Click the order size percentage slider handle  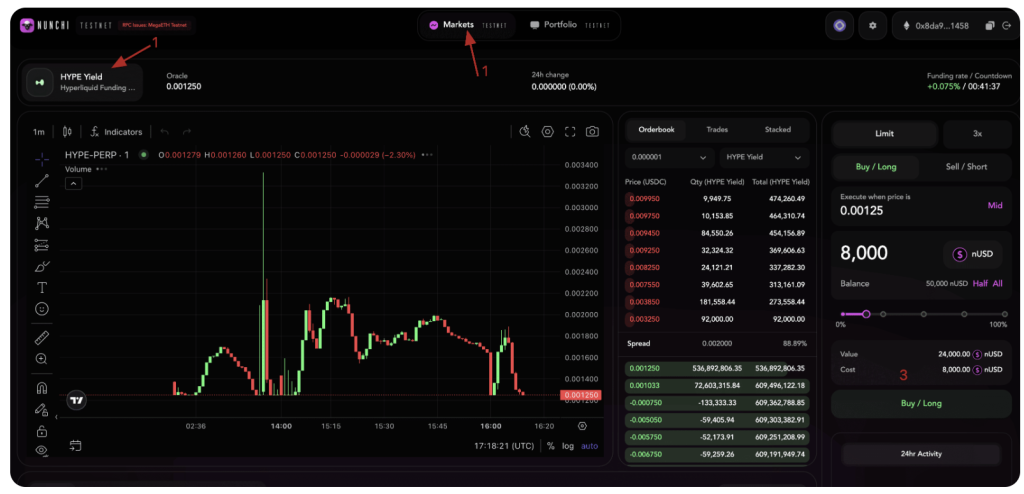click(x=866, y=314)
